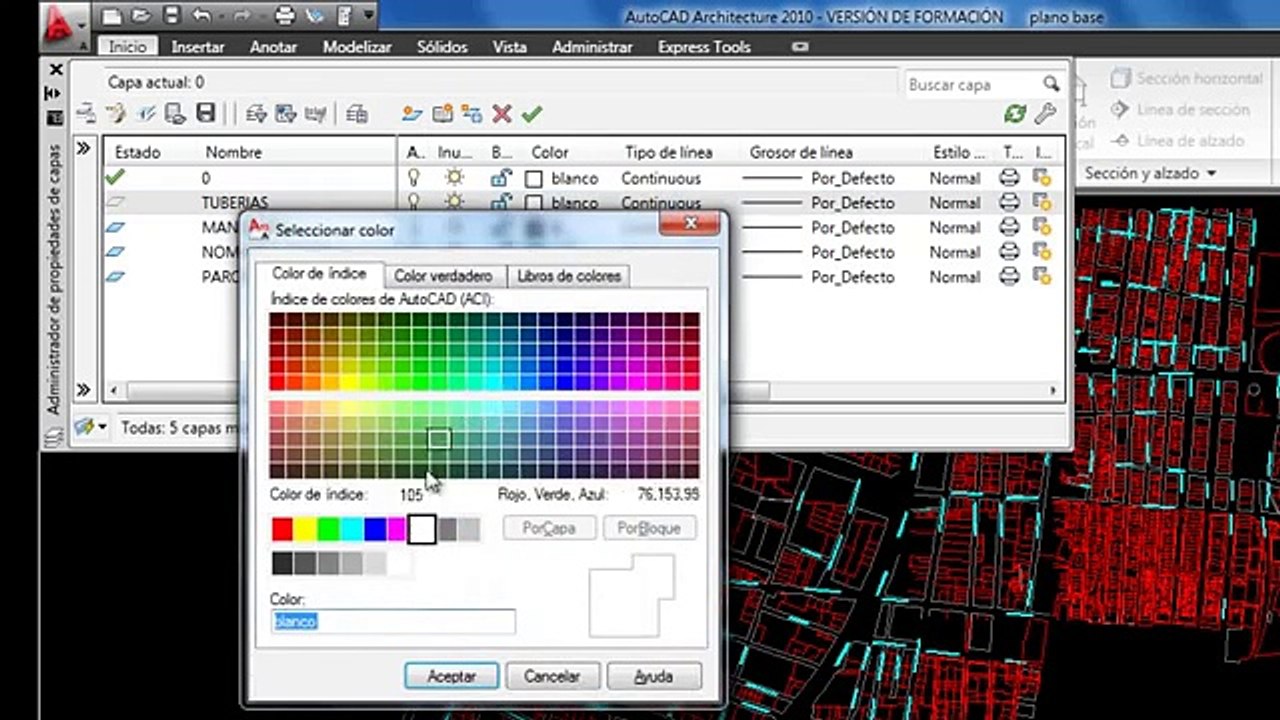Click Sección horizontal in the ribbon
1280x720 pixels.
pyautogui.click(x=1187, y=77)
